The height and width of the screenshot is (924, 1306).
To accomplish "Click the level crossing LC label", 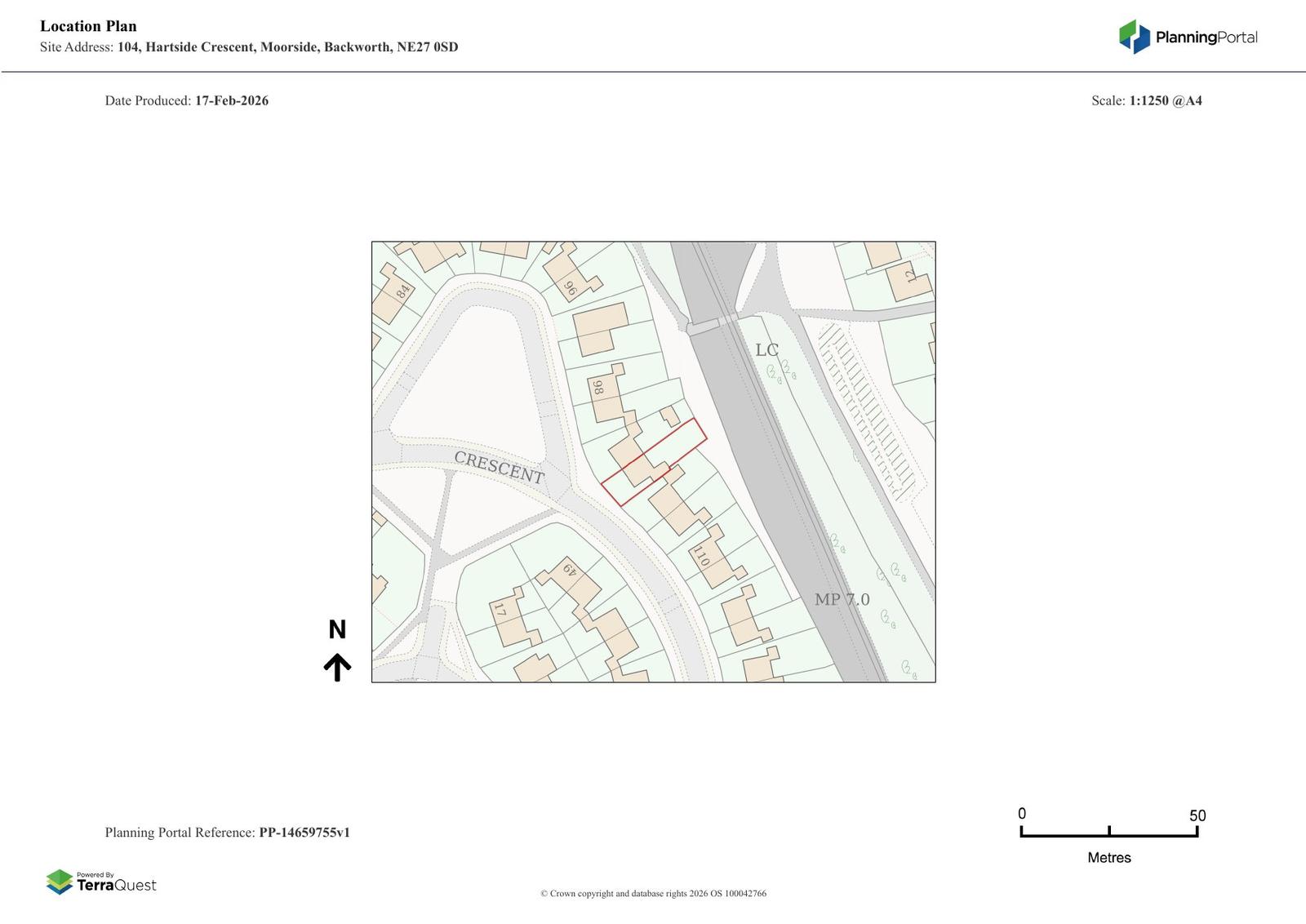I will tap(766, 350).
